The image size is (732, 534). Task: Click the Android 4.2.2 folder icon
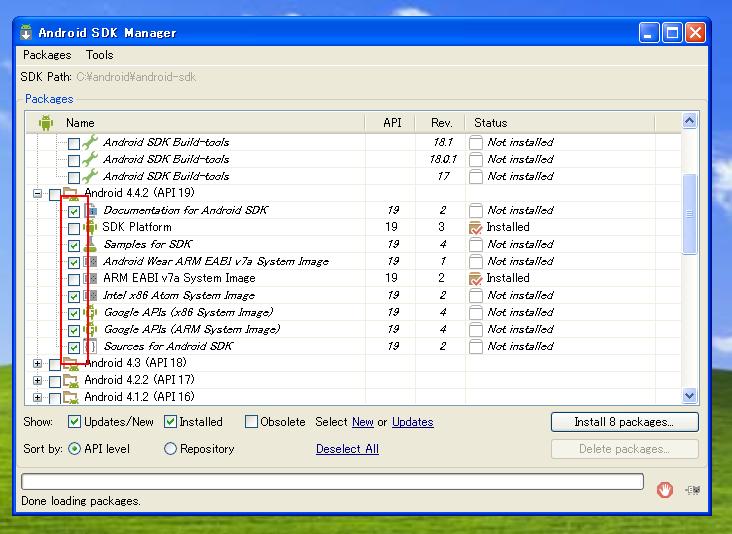(x=71, y=381)
